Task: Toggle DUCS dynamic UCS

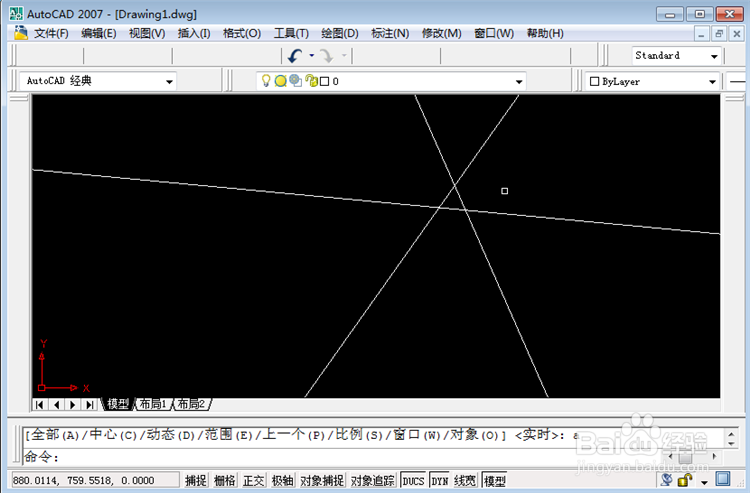Action: tap(413, 481)
